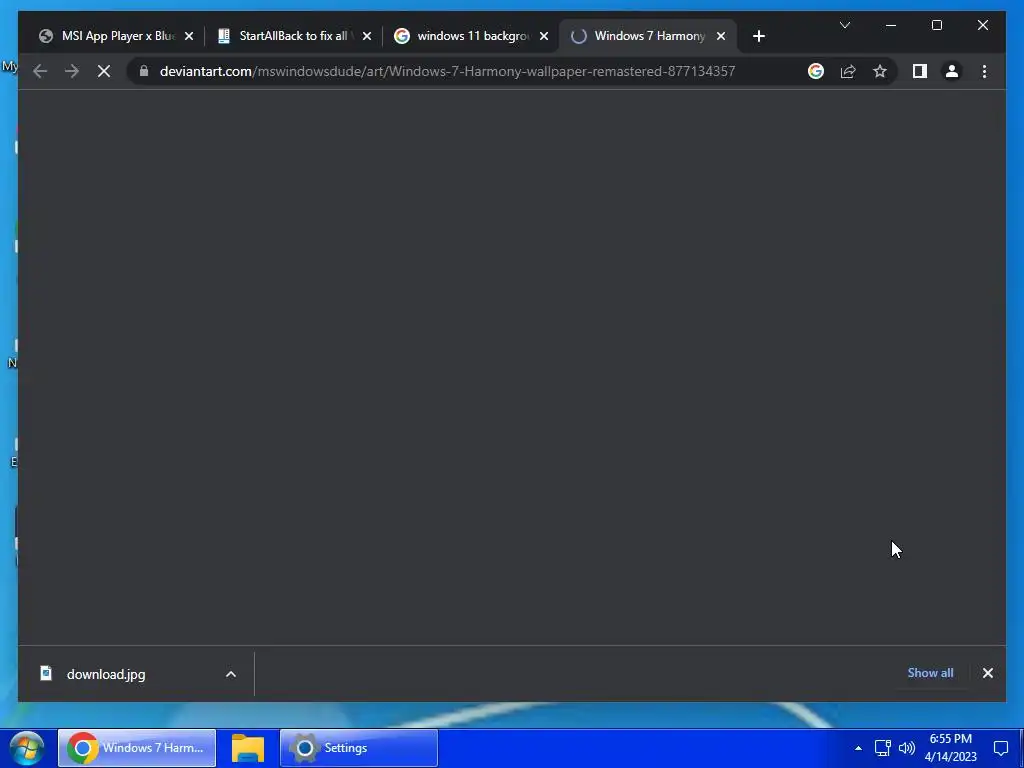This screenshot has width=1024, height=768.
Task: Open the Windows Start orb
Action: (27, 748)
